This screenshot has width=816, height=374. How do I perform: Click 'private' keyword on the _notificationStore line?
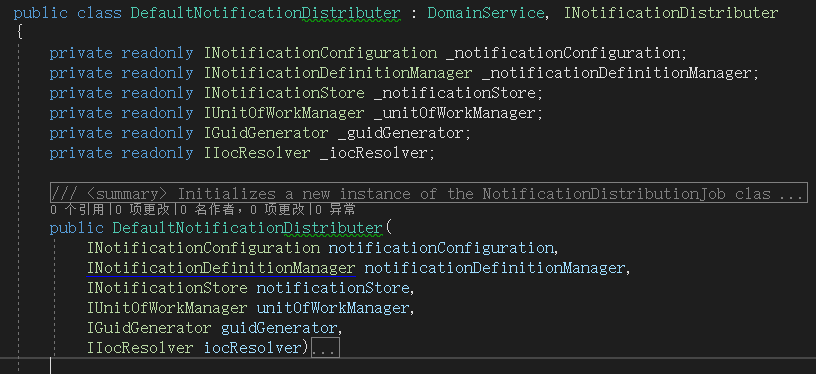(81, 94)
